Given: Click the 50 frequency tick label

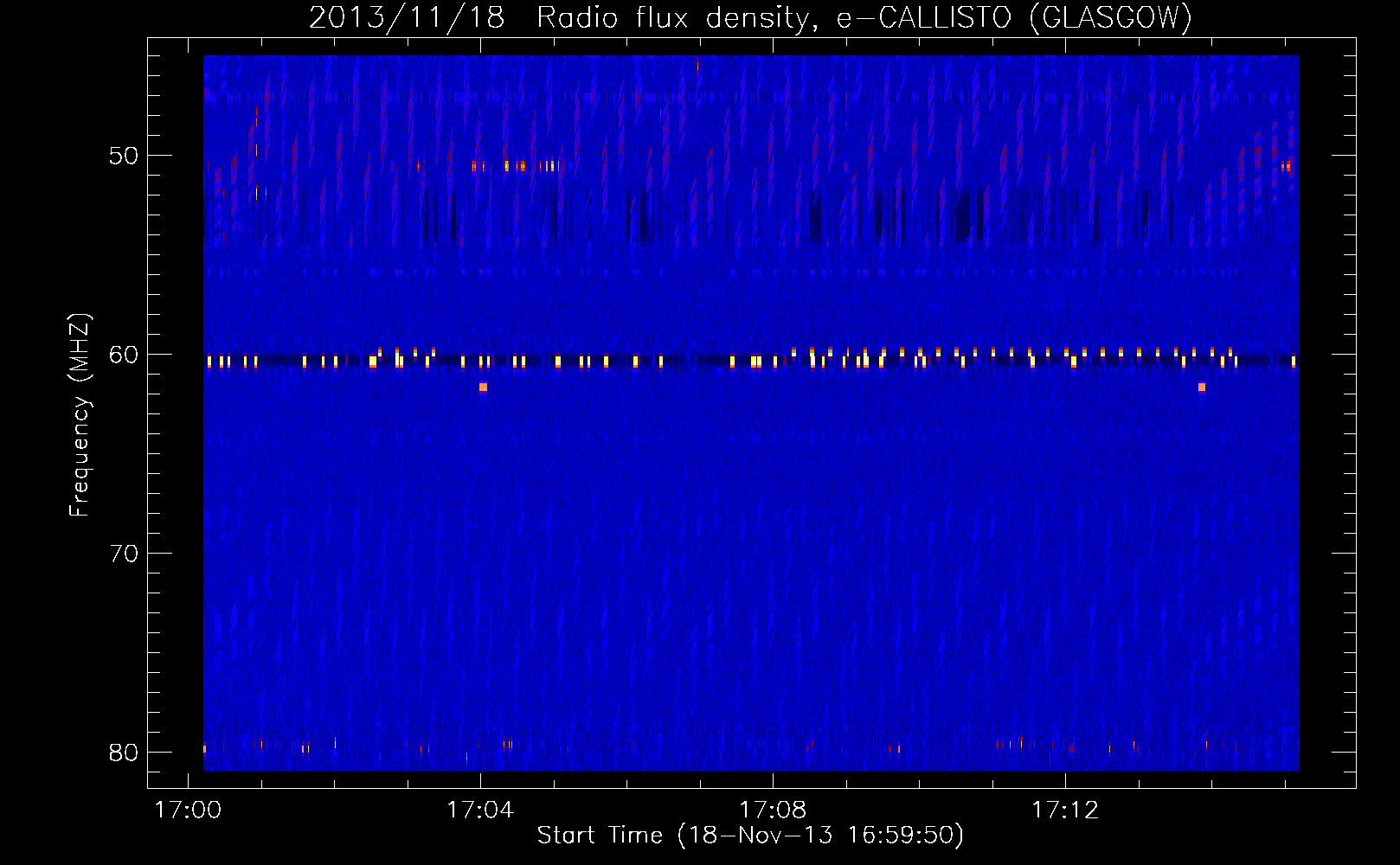Looking at the screenshot, I should point(124,156).
